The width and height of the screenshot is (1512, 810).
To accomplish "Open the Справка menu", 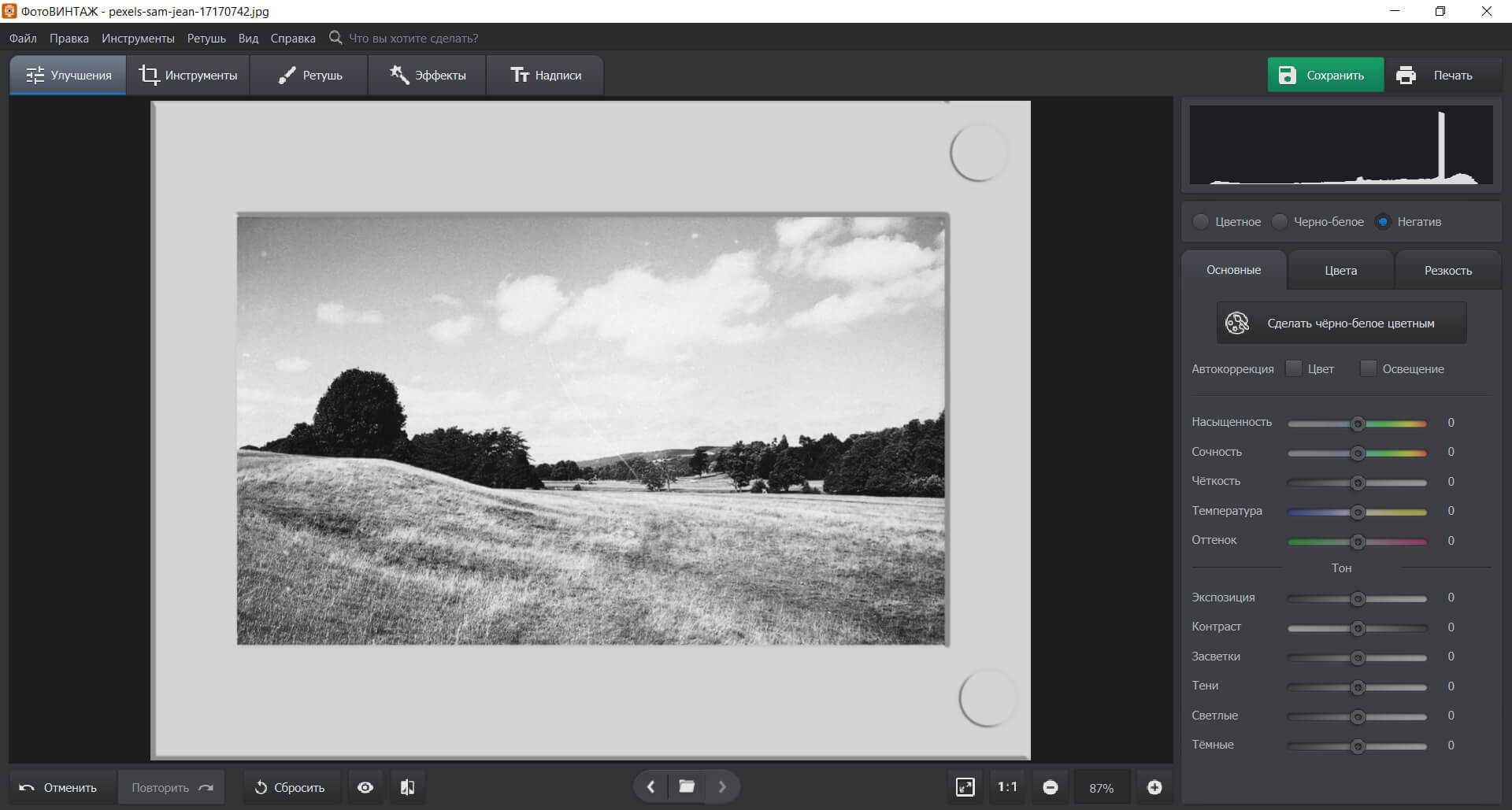I will click(293, 39).
